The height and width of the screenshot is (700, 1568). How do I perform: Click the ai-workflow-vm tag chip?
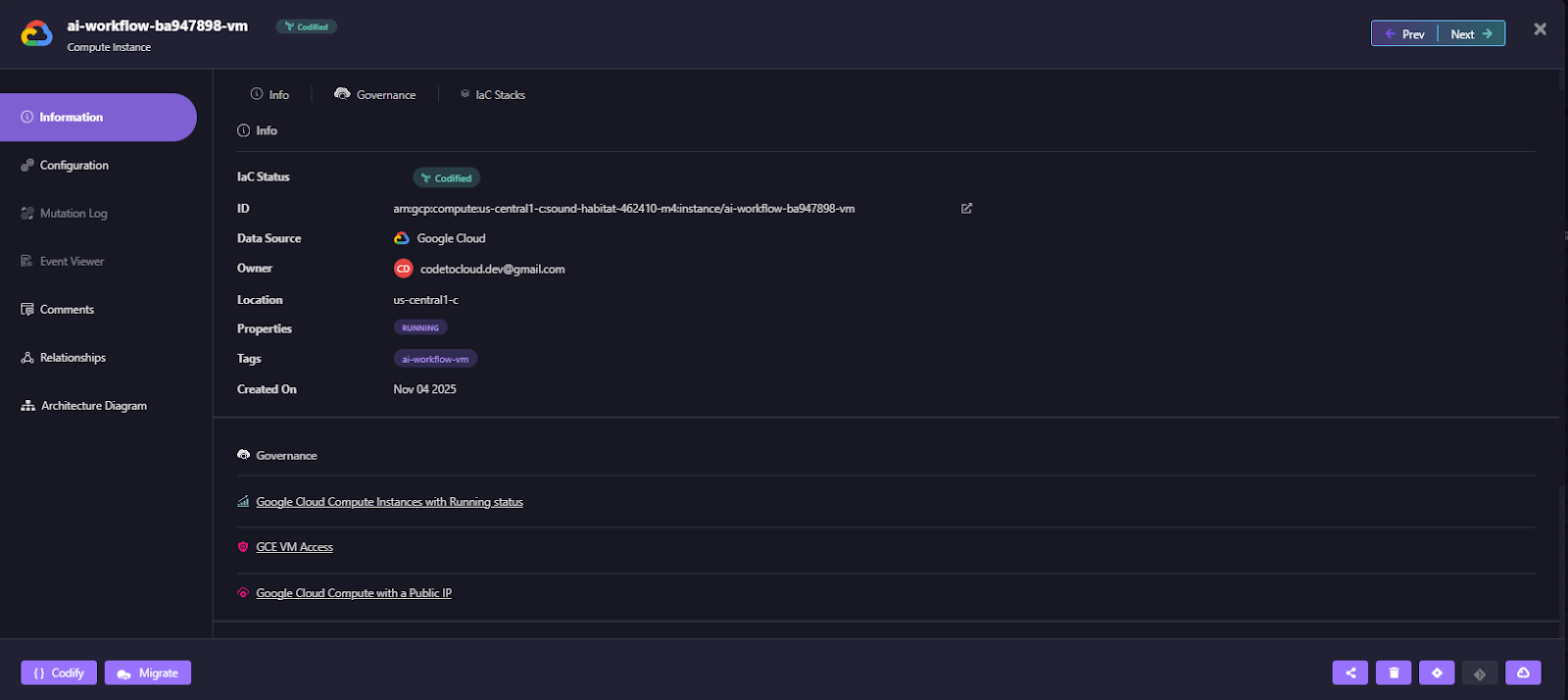pyautogui.click(x=435, y=359)
